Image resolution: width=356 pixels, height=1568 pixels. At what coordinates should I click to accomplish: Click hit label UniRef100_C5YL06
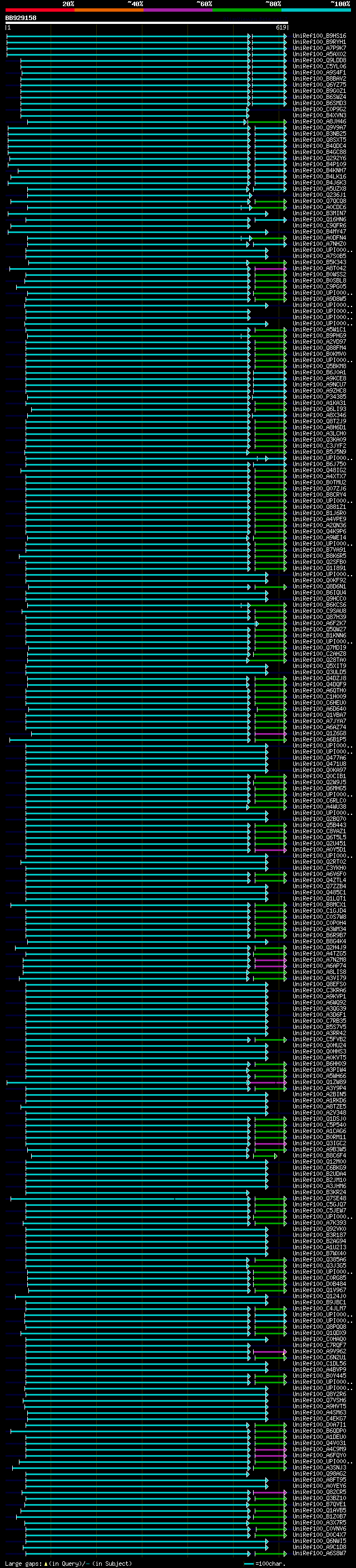pos(319,66)
